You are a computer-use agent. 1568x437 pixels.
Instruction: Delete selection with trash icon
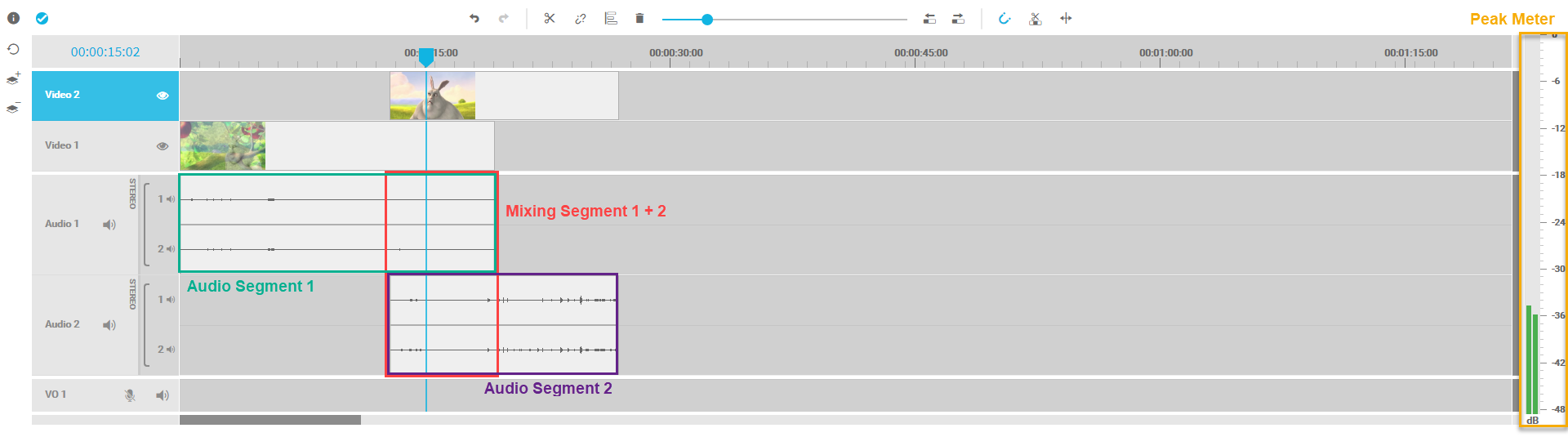coord(639,19)
